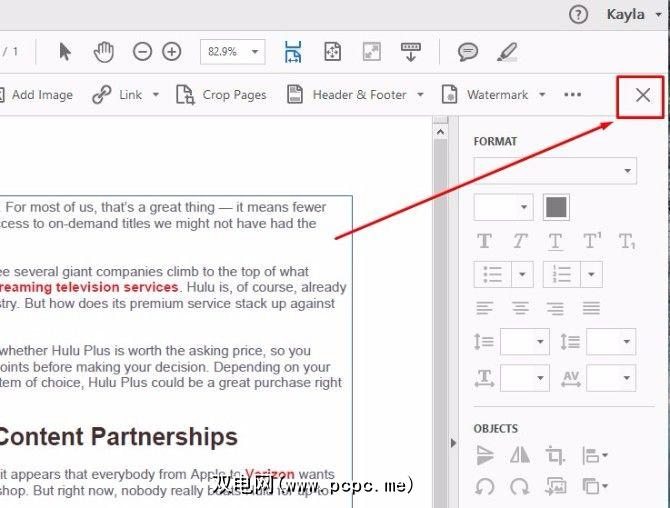Viewport: 670px width, 508px height.
Task: Open the font size dropdown
Action: 503,207
